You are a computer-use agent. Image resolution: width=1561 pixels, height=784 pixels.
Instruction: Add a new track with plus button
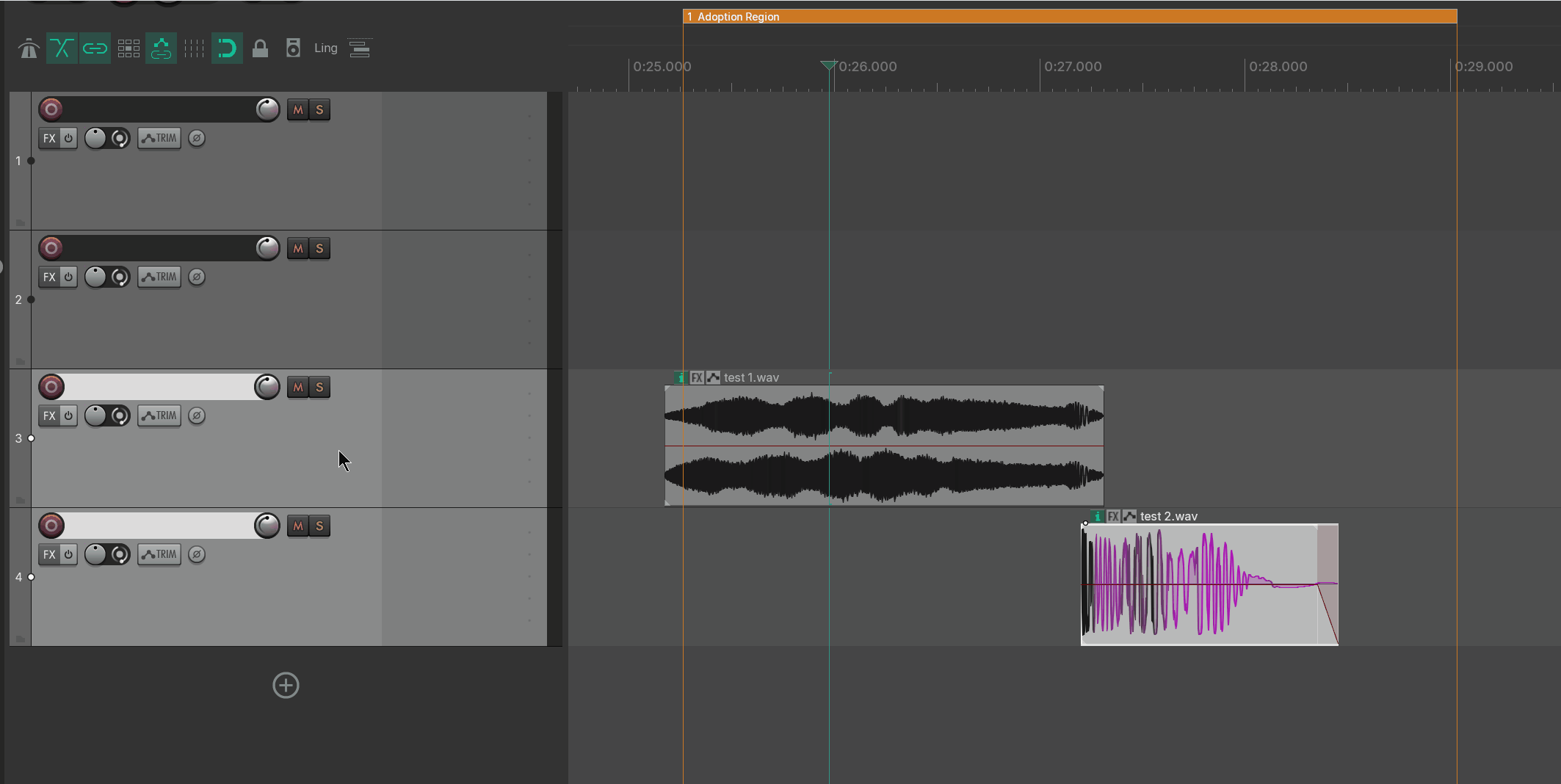click(x=286, y=686)
